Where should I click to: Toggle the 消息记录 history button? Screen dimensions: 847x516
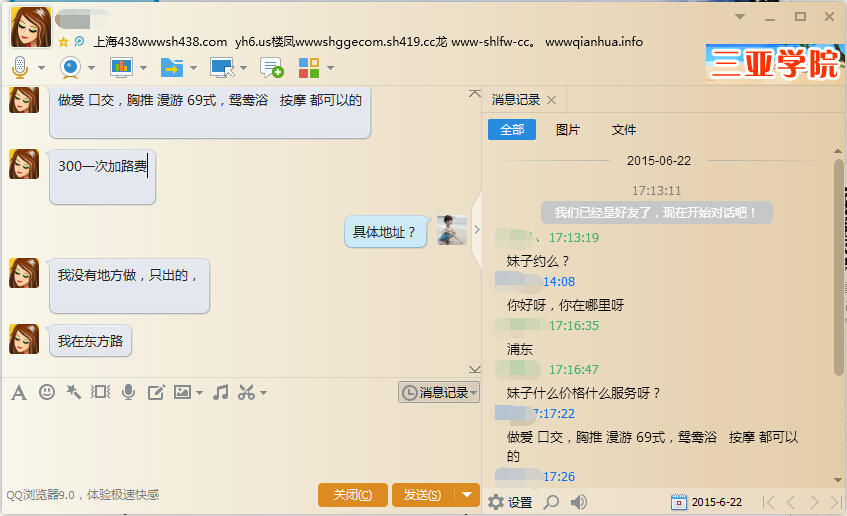(439, 392)
